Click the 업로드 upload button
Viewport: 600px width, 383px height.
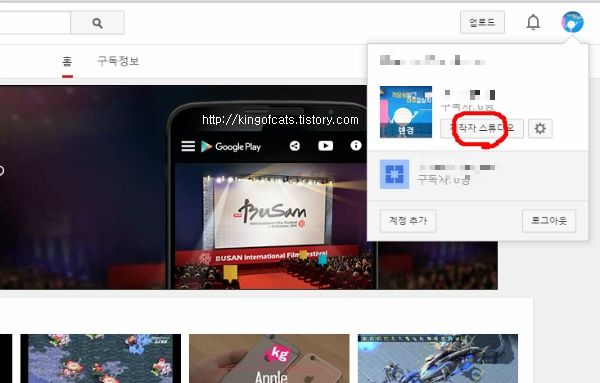click(482, 22)
